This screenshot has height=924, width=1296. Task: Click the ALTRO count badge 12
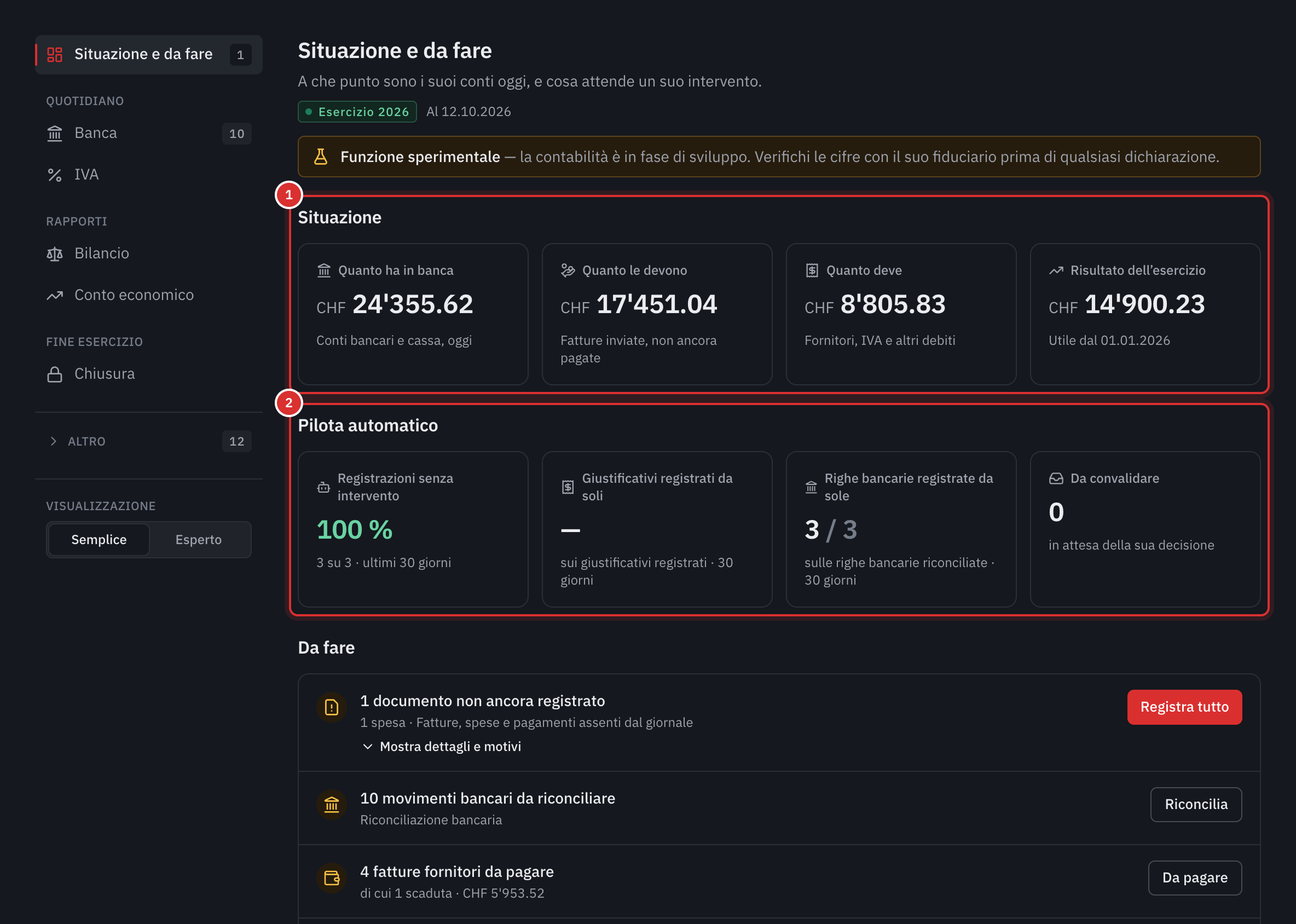click(x=236, y=442)
